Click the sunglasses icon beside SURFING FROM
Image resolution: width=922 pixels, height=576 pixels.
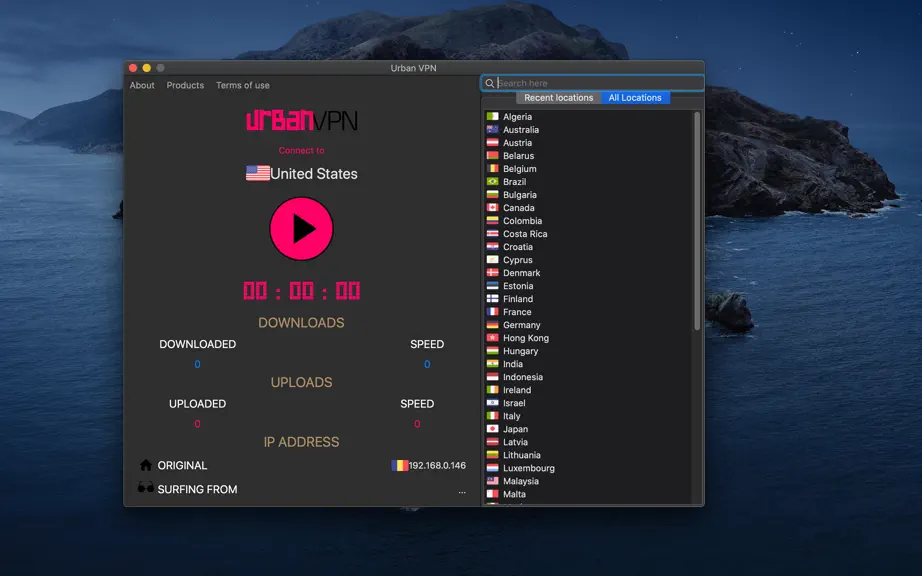point(146,487)
